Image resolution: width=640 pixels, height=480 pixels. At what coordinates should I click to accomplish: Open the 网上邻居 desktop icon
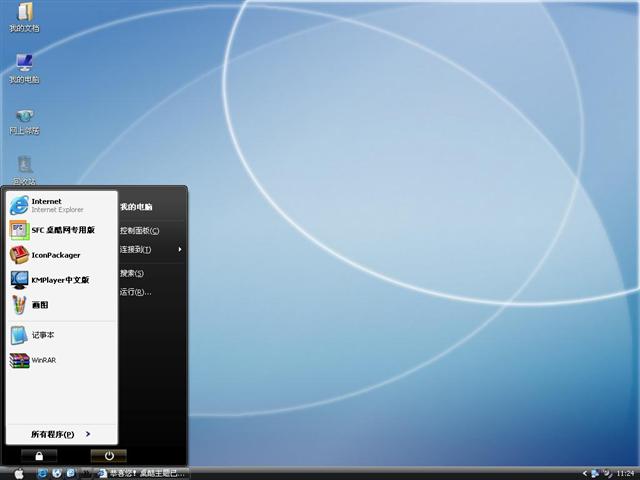click(x=24, y=121)
